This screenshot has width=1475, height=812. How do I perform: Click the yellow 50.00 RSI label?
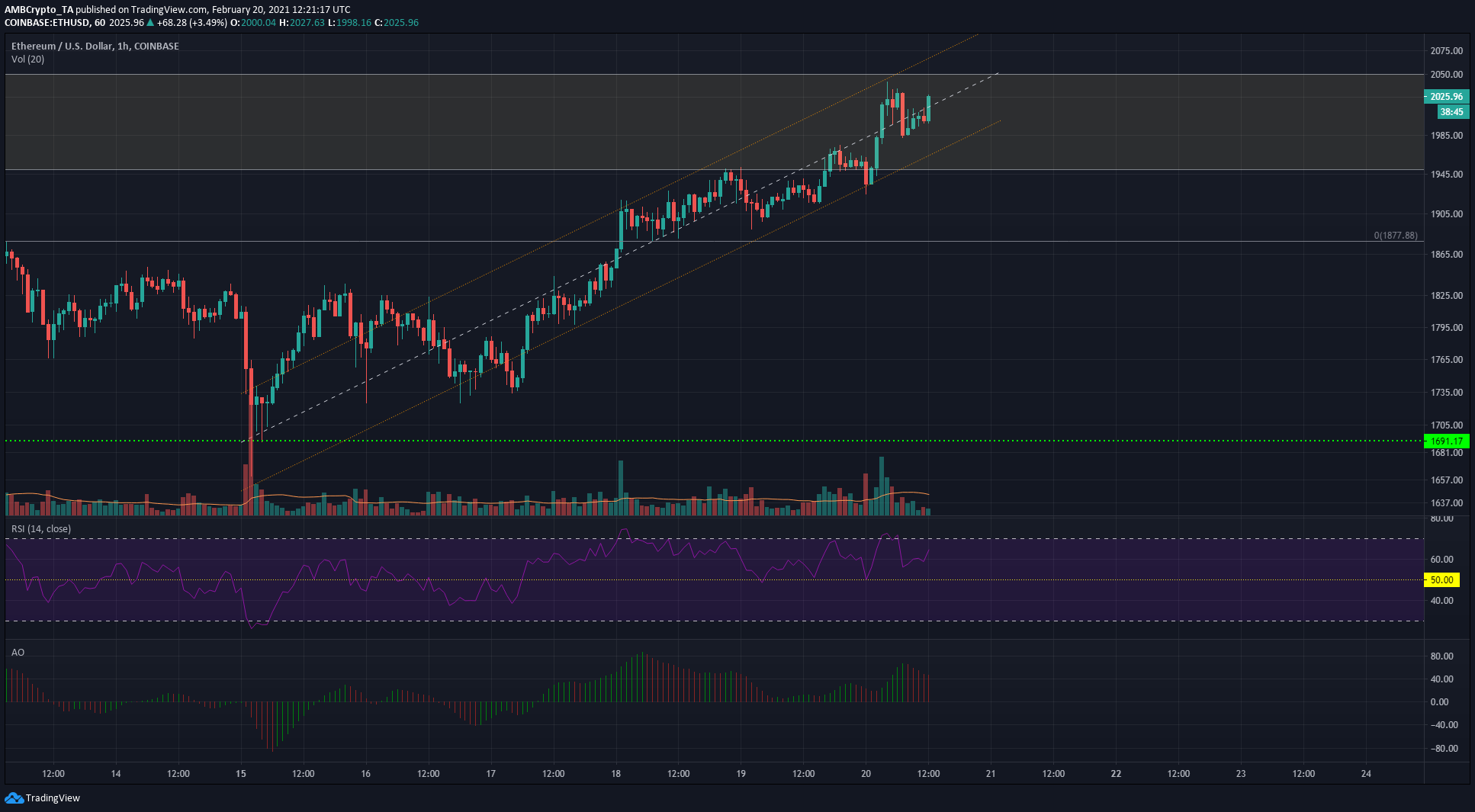pos(1441,580)
